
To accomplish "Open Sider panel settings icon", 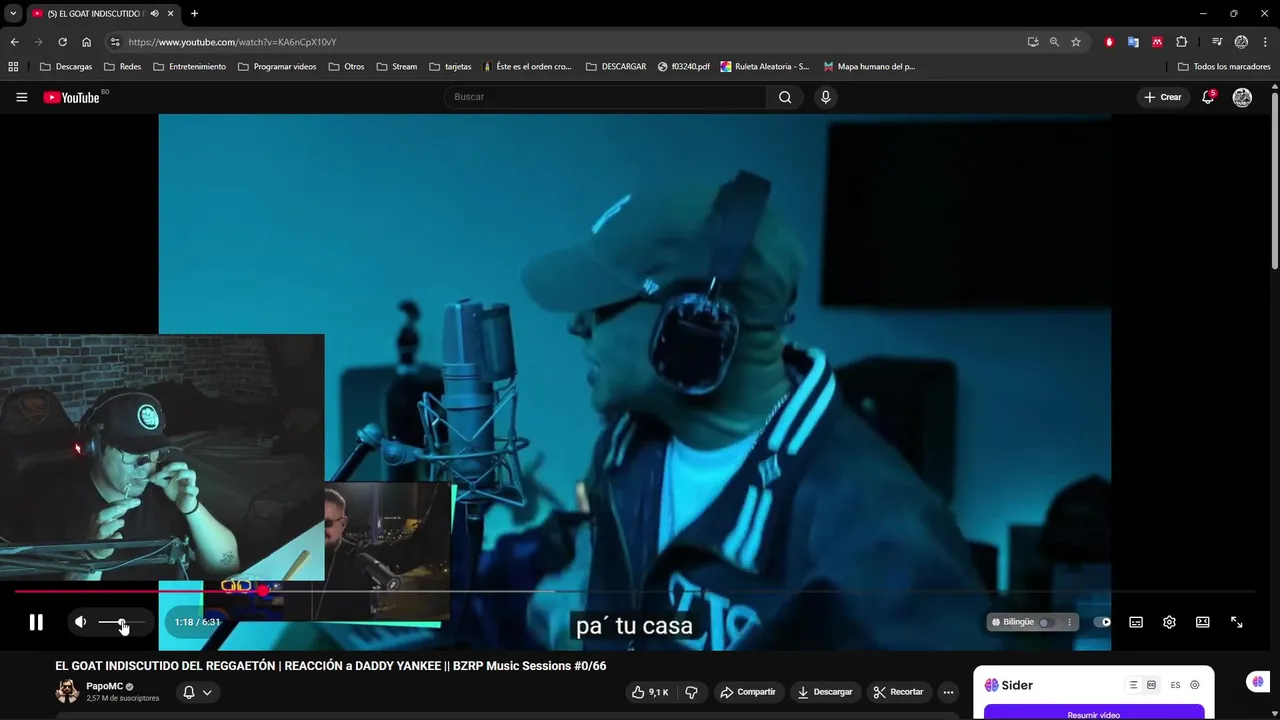I will click(x=1194, y=685).
